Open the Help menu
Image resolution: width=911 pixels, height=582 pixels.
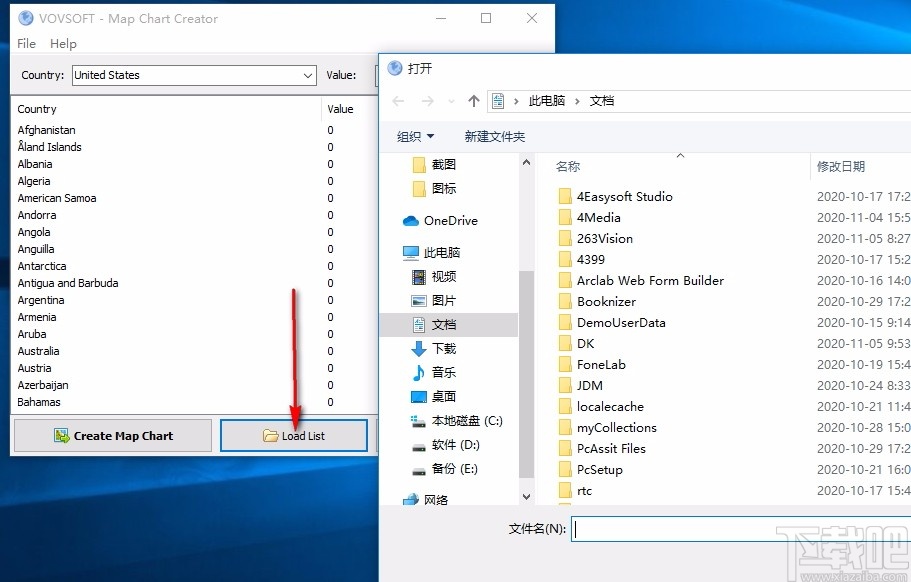63,43
